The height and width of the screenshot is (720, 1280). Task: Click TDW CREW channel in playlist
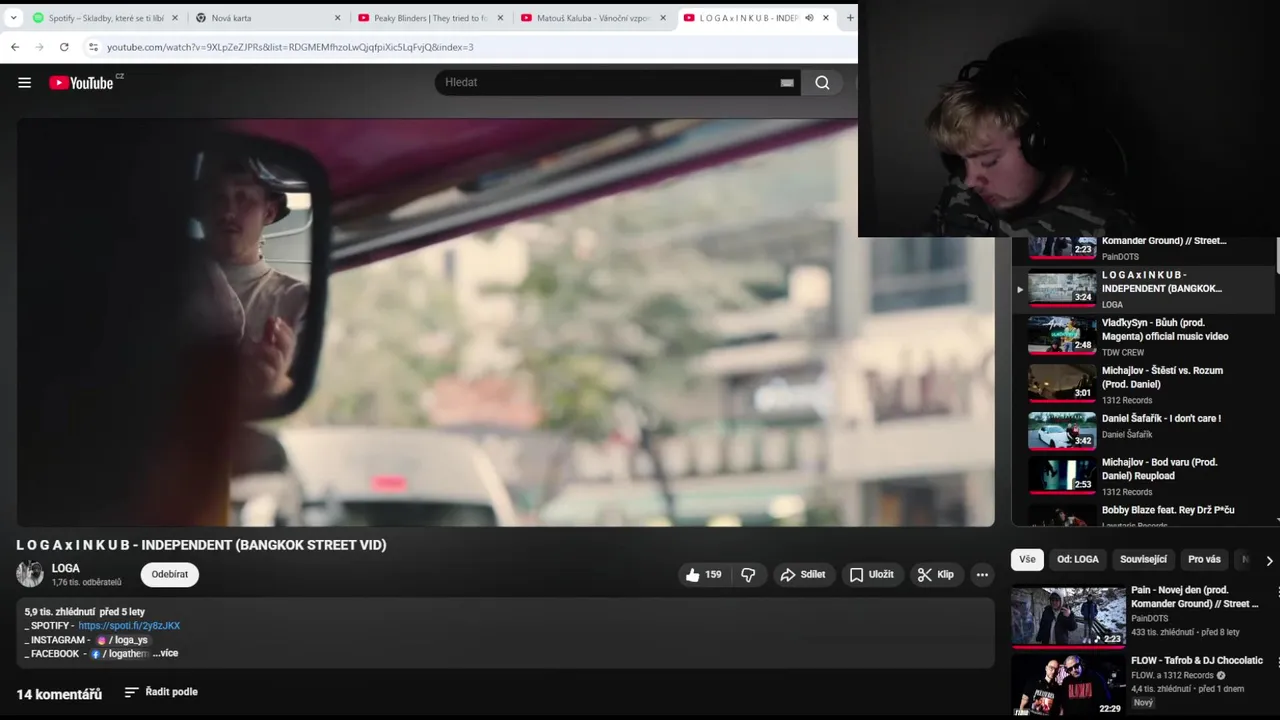(1123, 353)
